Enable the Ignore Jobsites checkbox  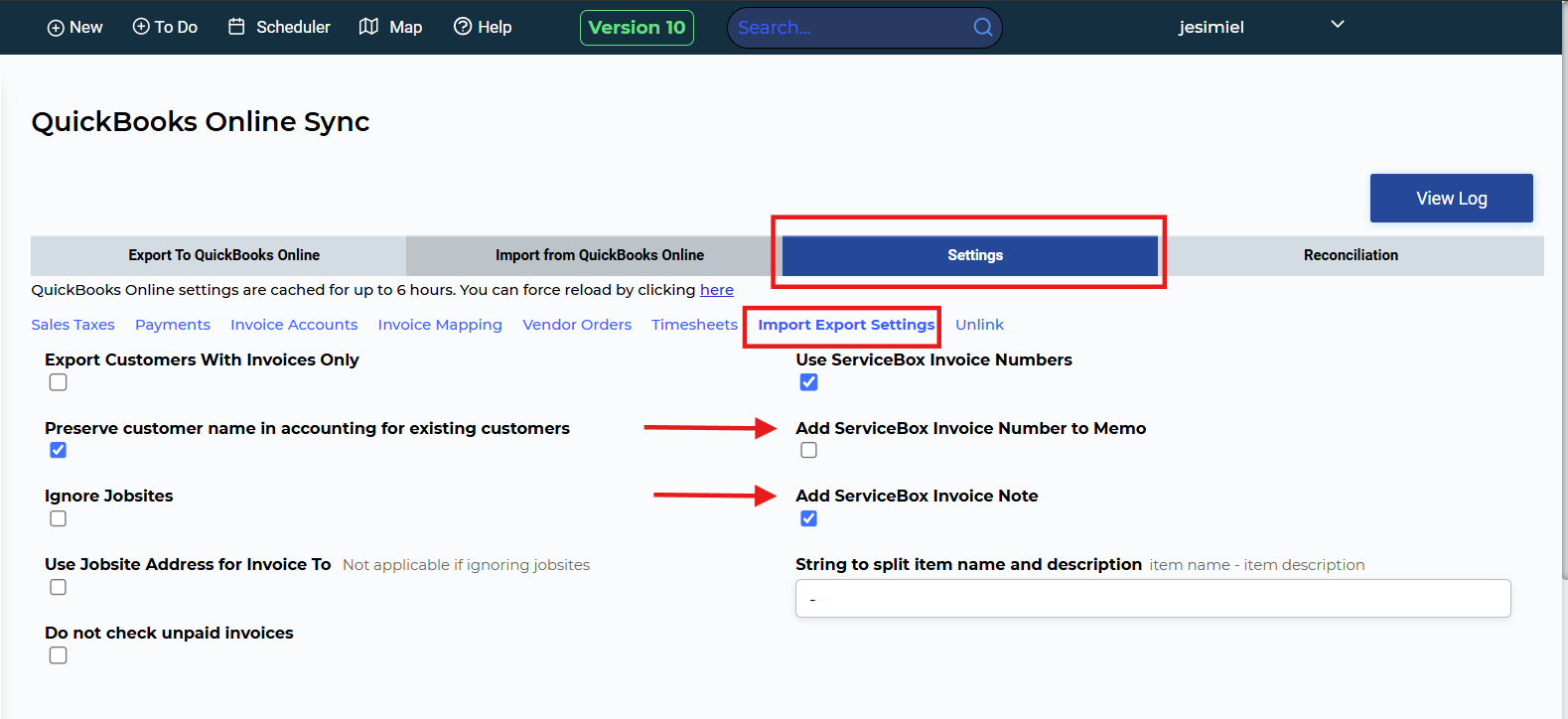(59, 519)
